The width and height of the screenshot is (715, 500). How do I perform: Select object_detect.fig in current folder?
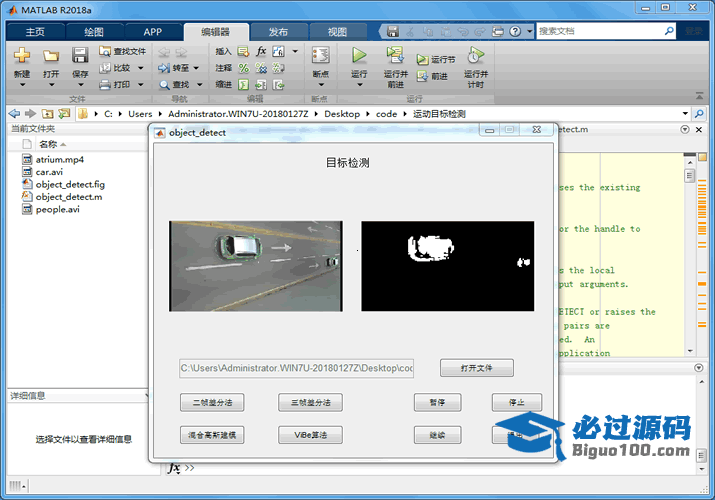70,185
